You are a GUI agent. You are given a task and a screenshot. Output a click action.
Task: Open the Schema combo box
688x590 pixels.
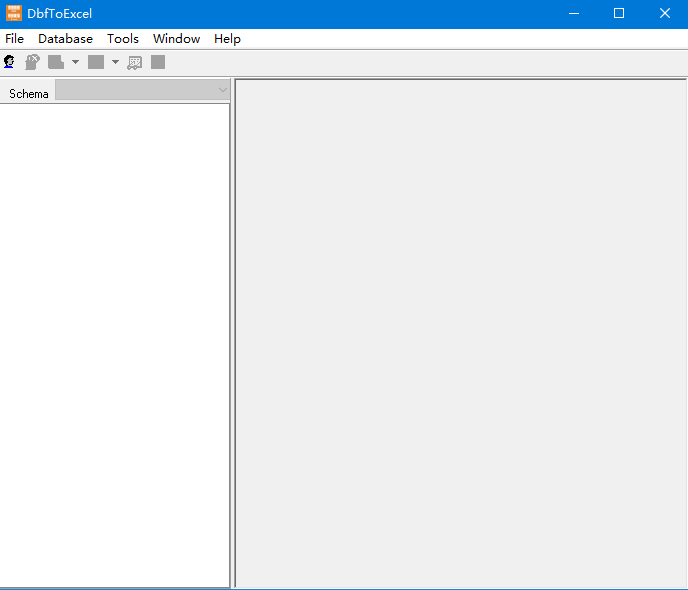(143, 90)
